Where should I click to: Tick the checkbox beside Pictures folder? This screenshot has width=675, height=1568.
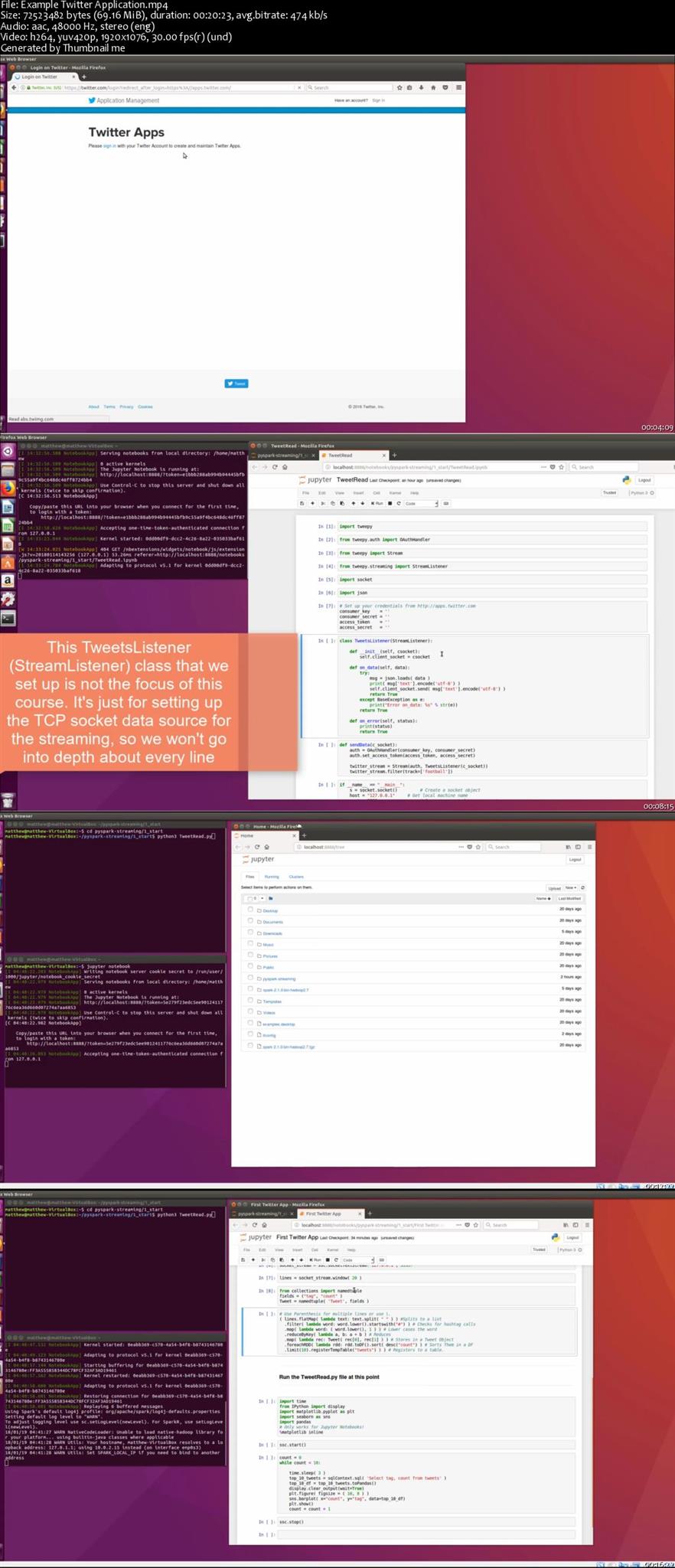(x=250, y=955)
